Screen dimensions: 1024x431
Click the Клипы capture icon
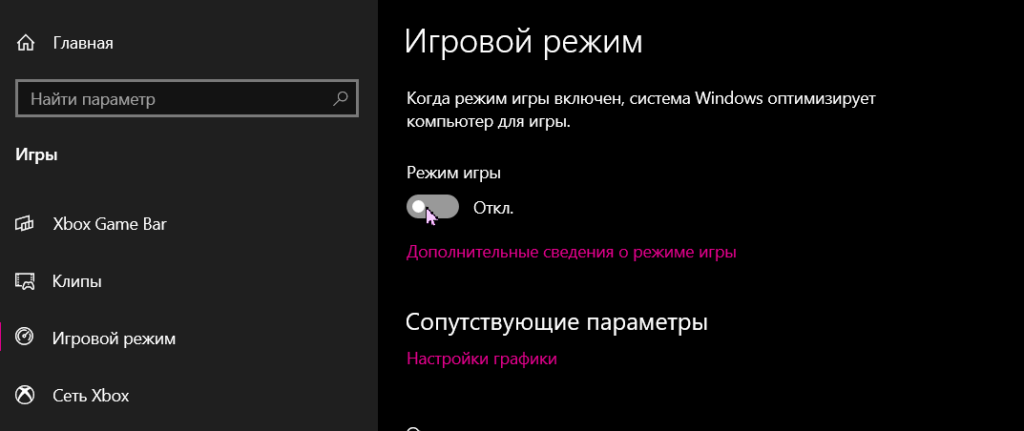click(x=27, y=281)
